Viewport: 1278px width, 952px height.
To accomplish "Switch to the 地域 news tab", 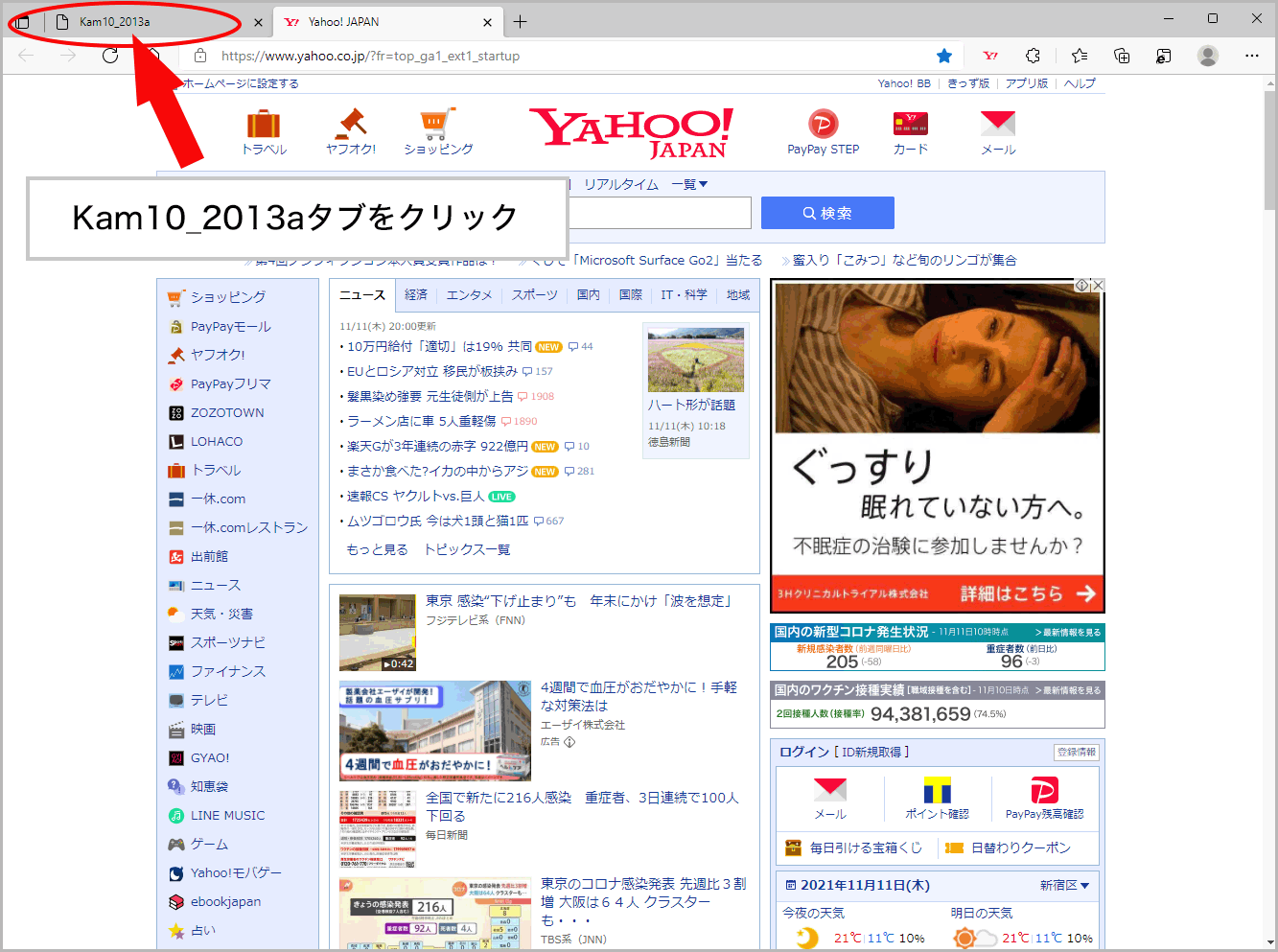I will click(x=738, y=295).
